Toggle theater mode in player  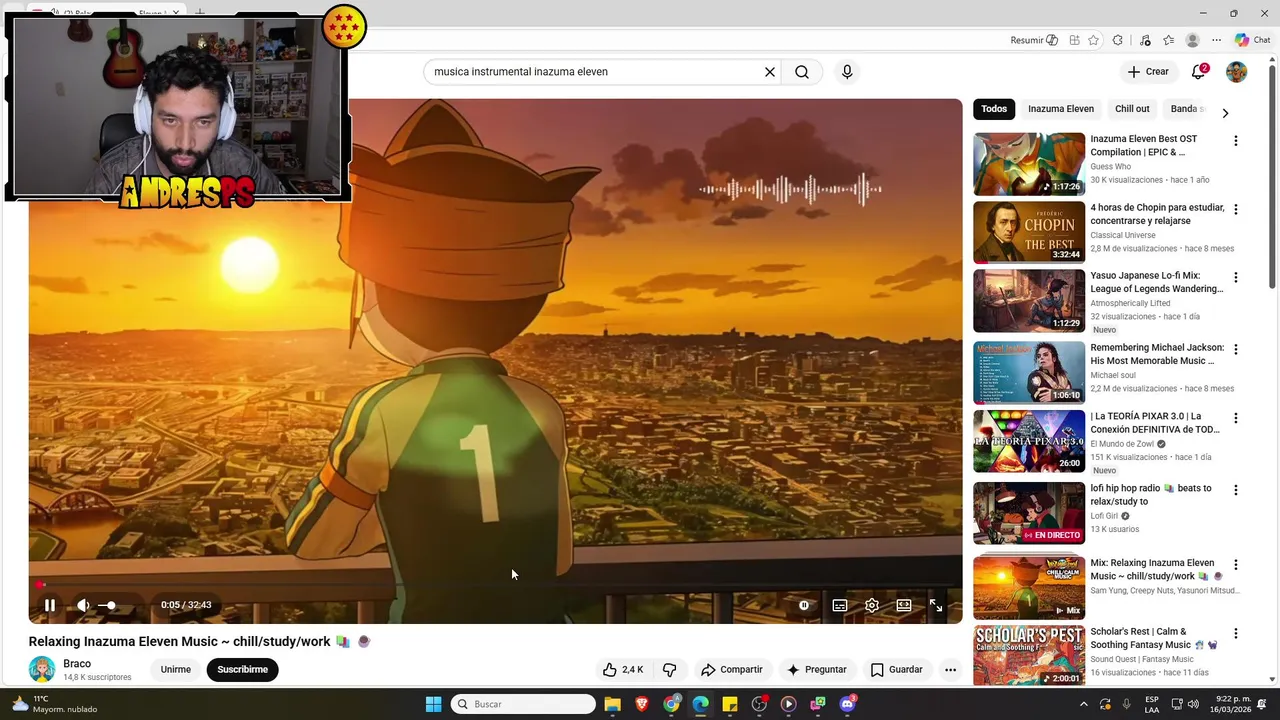pyautogui.click(x=904, y=605)
